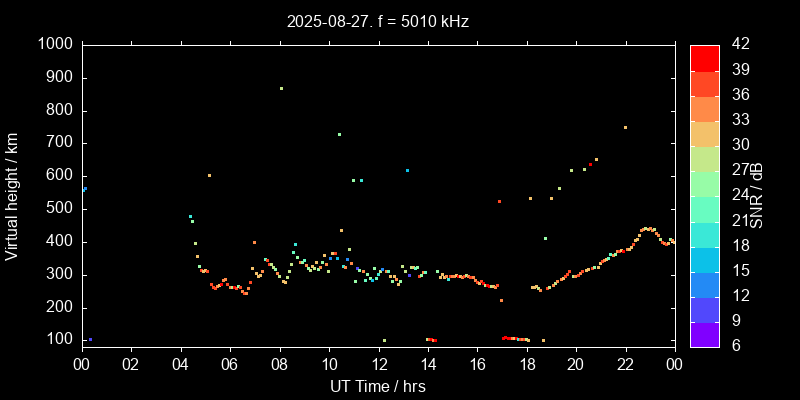This screenshot has width=800, height=400.
Task: Click the violet 6–9 dB colorbar segment
Action: click(x=704, y=335)
